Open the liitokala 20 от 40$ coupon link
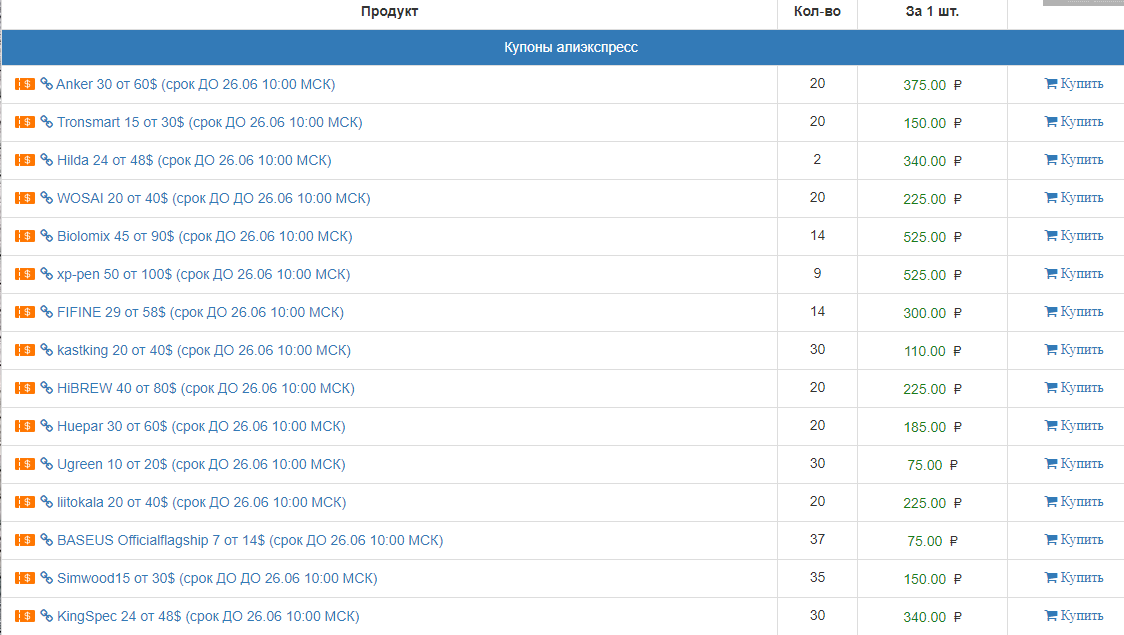Screen dimensions: 1124x635 tap(201, 502)
